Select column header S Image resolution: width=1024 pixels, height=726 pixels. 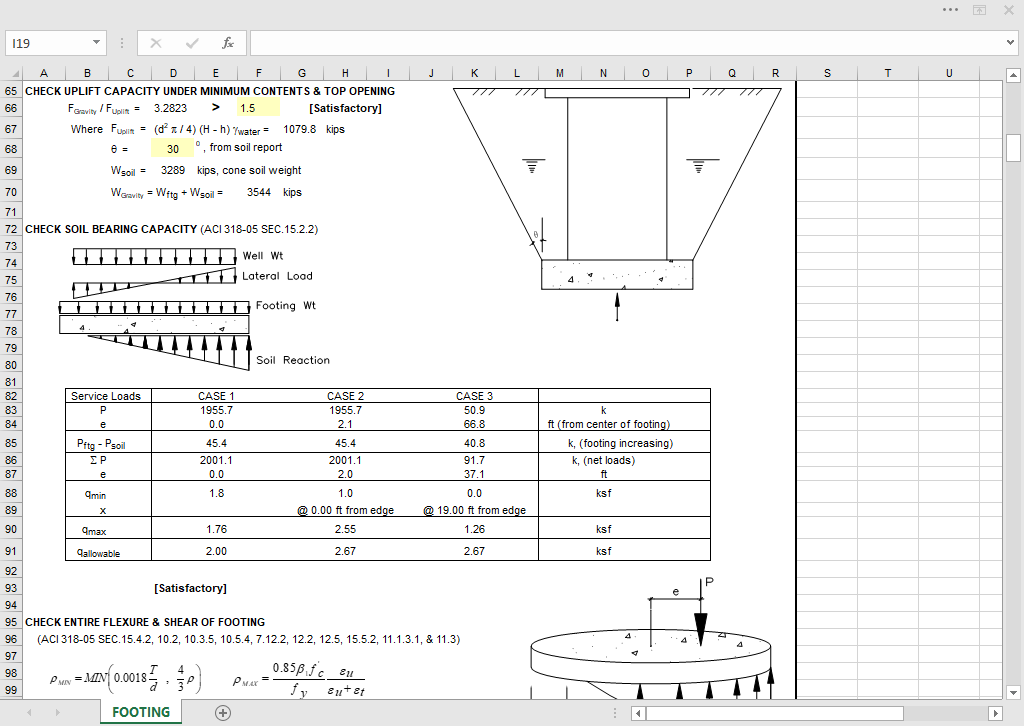point(827,73)
